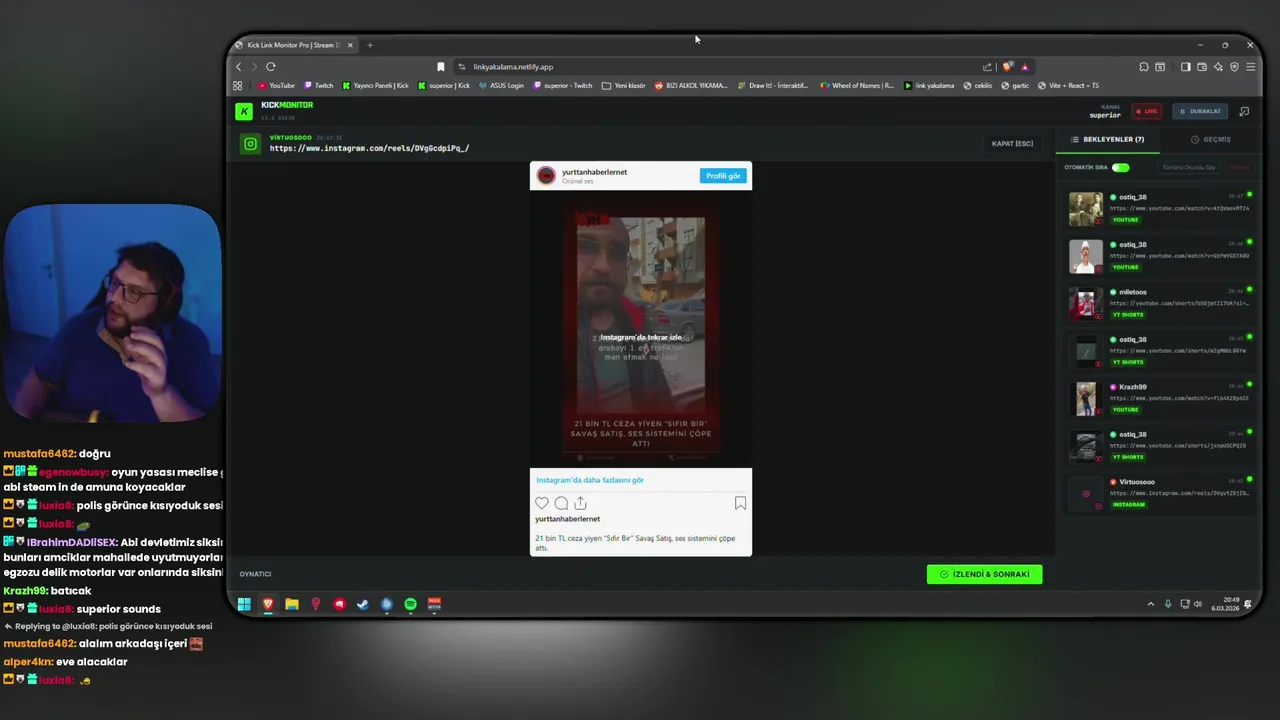Viewport: 1280px width, 720px height.
Task: Open Spotify from the taskbar
Action: (410, 604)
